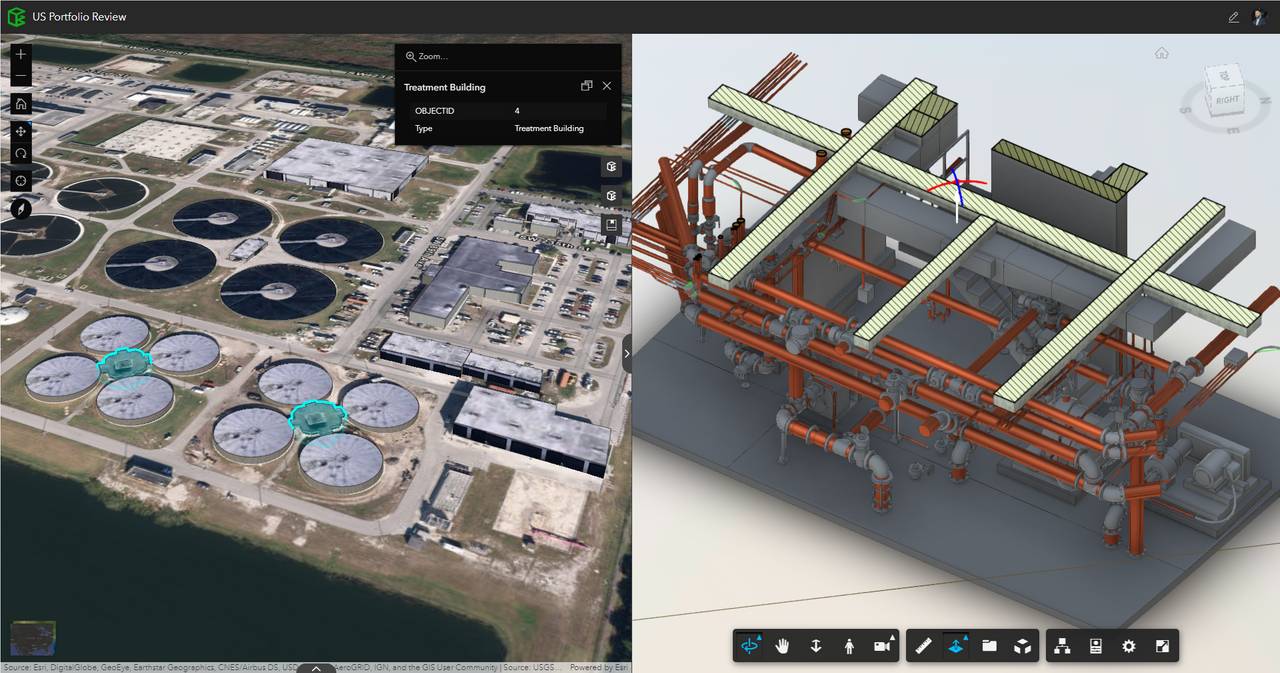Click the Explode Model cube icon
This screenshot has width=1280, height=673.
(x=1022, y=646)
